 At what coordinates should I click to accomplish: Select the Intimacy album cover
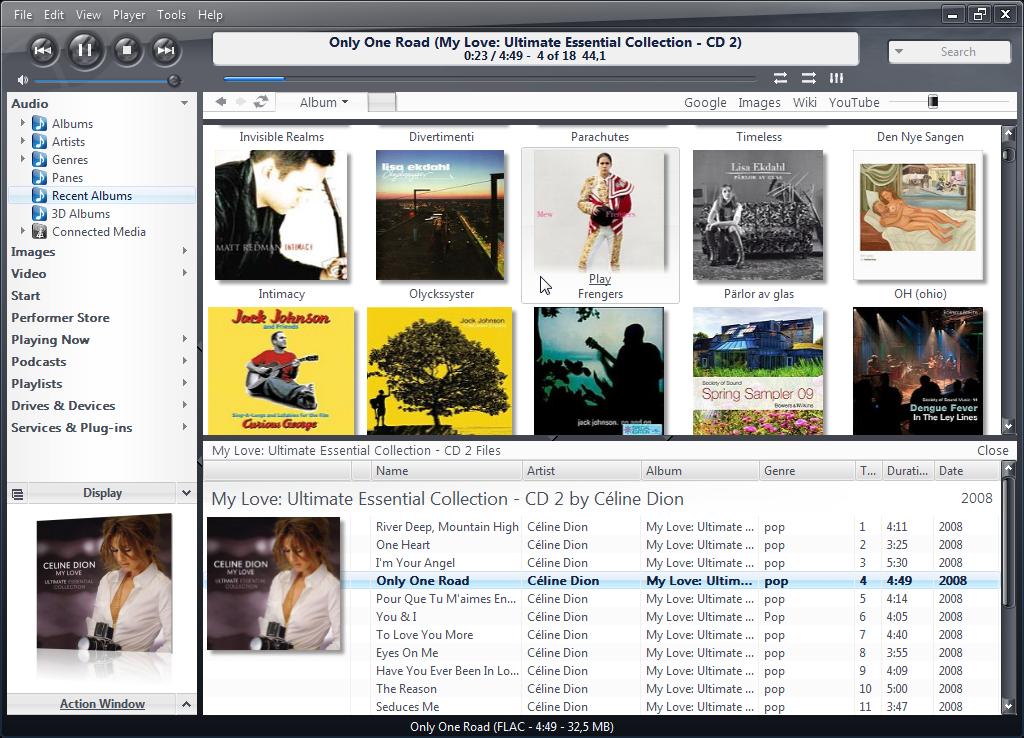281,215
